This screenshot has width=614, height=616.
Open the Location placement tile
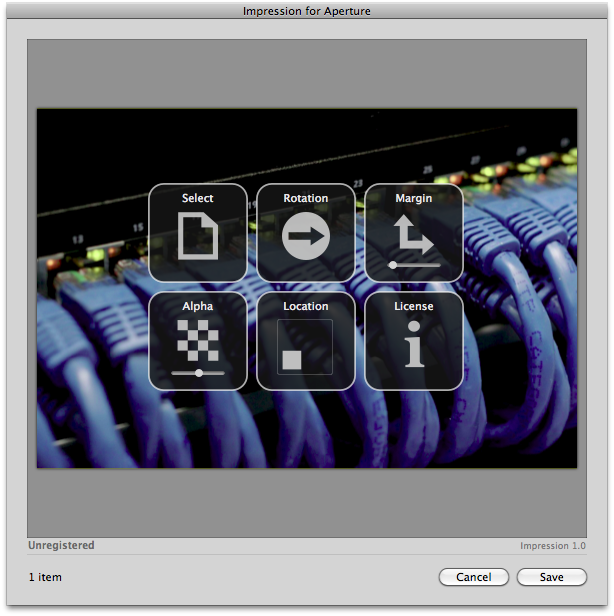tap(306, 341)
